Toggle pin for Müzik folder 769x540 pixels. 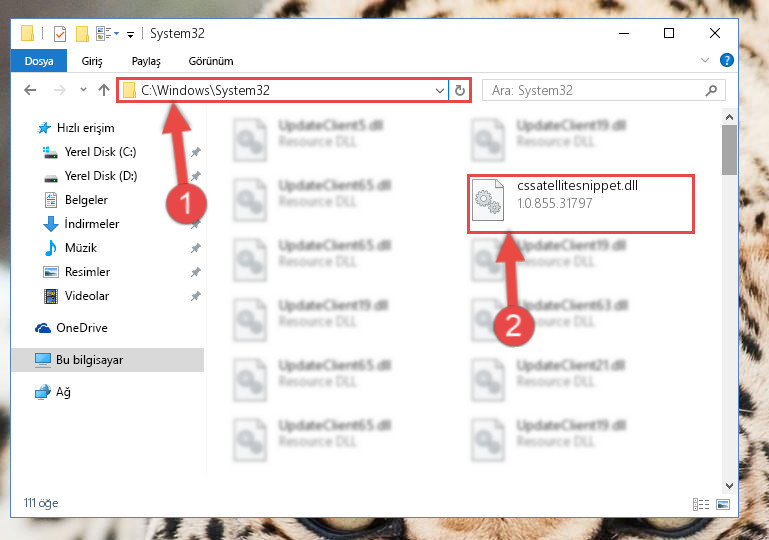point(196,248)
